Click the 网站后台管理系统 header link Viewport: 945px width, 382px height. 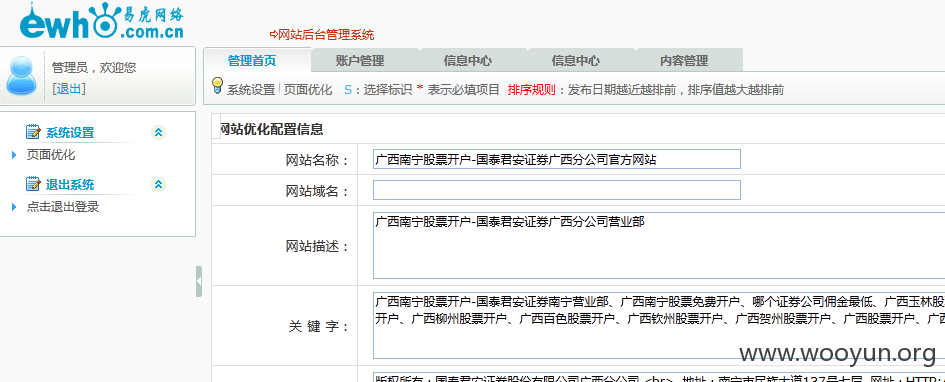point(322,34)
